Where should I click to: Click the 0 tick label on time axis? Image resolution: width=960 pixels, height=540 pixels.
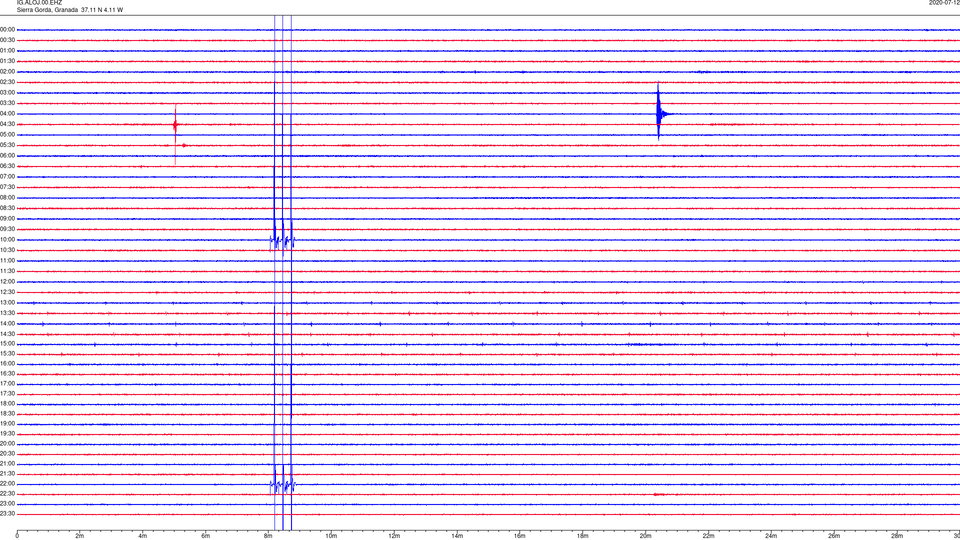pyautogui.click(x=17, y=536)
